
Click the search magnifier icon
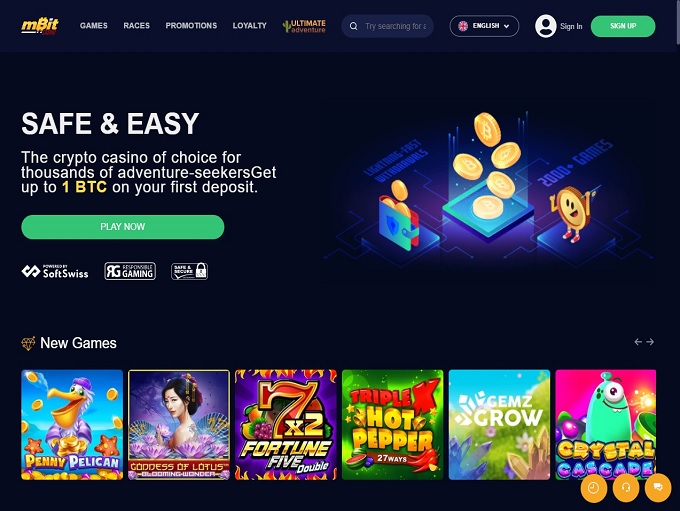(353, 26)
